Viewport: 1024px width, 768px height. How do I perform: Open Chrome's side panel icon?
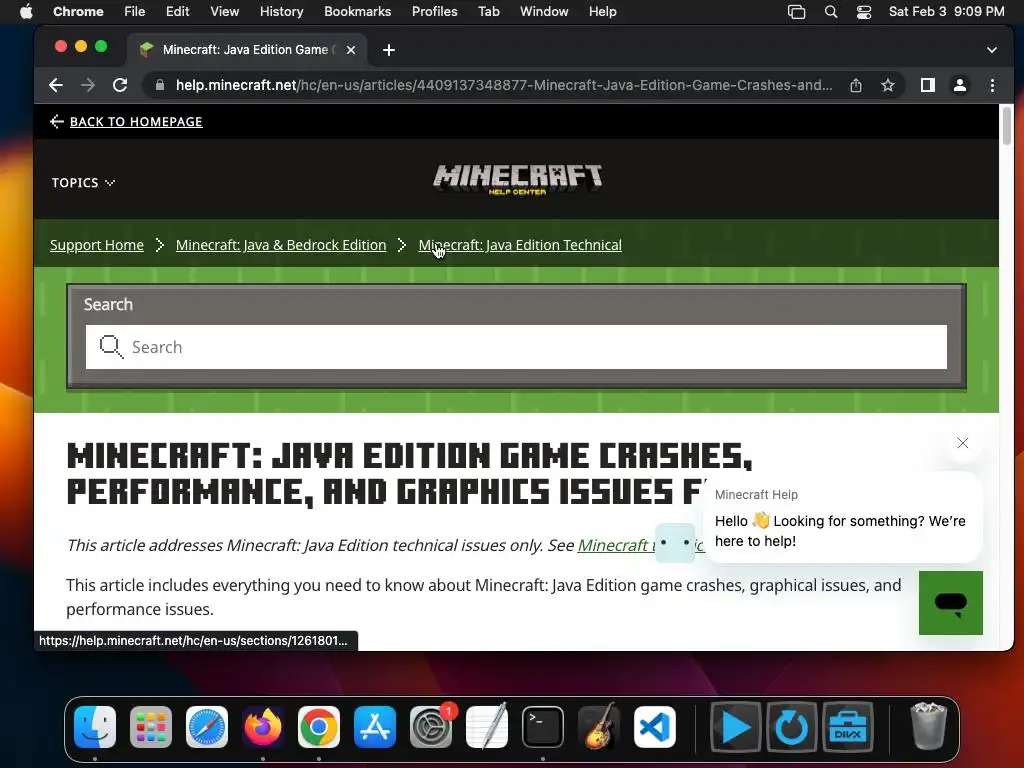927,85
